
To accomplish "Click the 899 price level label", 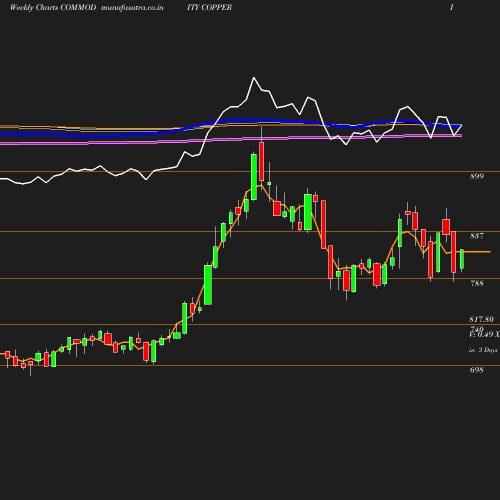I will (x=477, y=176).
